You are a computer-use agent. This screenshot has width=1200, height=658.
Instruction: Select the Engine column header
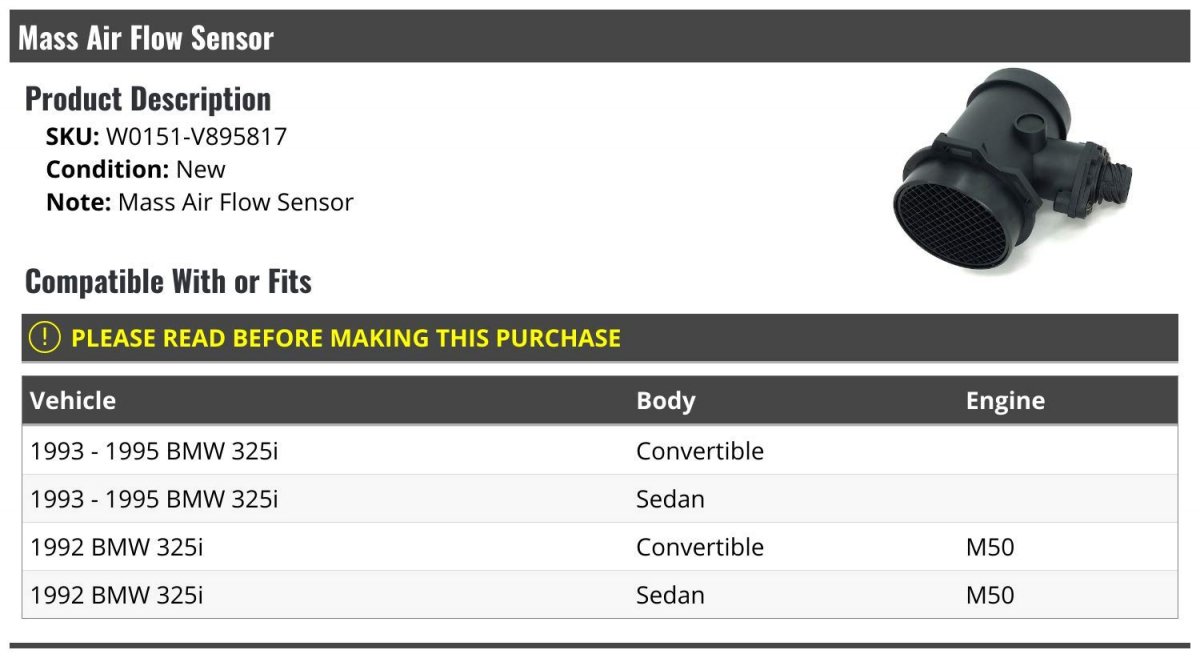1005,401
